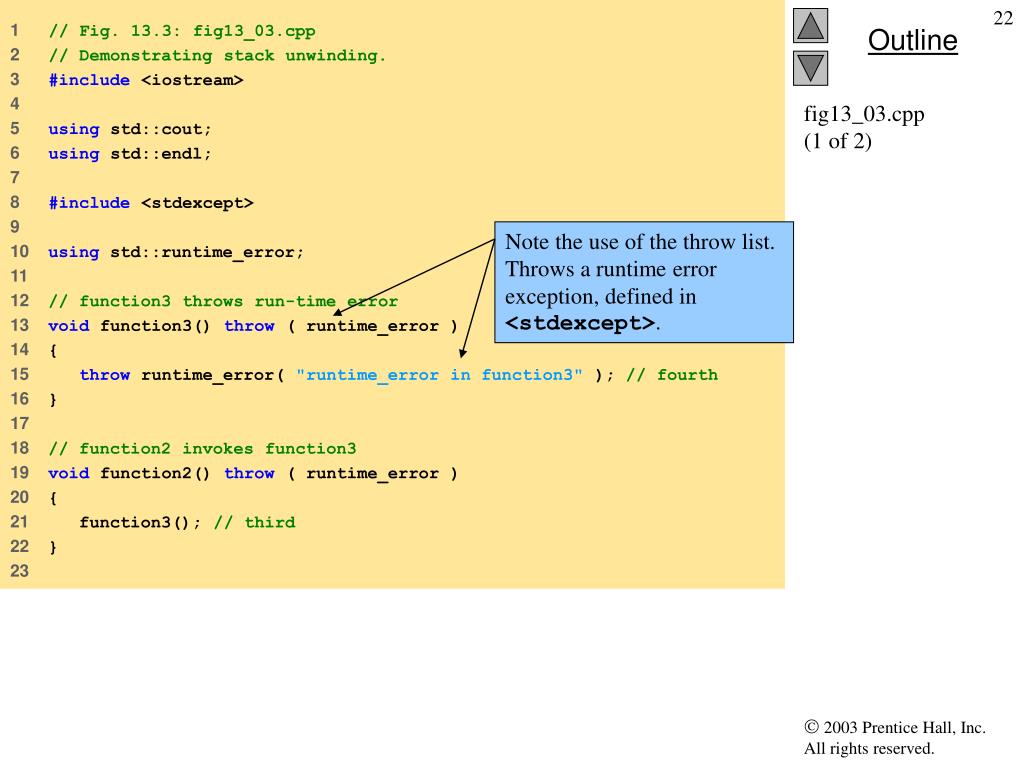Select the "function3(); // third" call line
The width and height of the screenshot is (1024, 768).
point(187,522)
